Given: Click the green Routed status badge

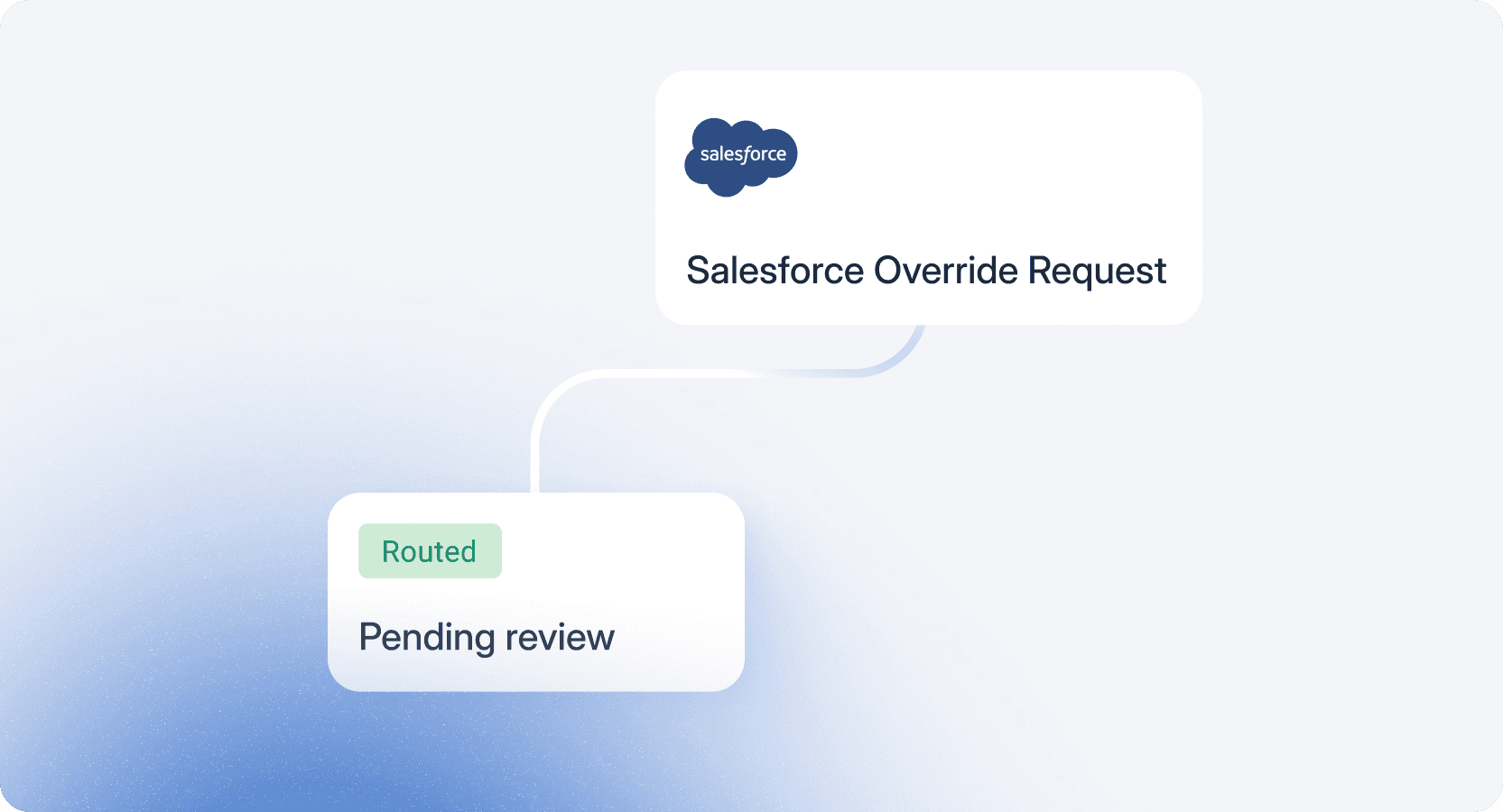Looking at the screenshot, I should pos(430,551).
